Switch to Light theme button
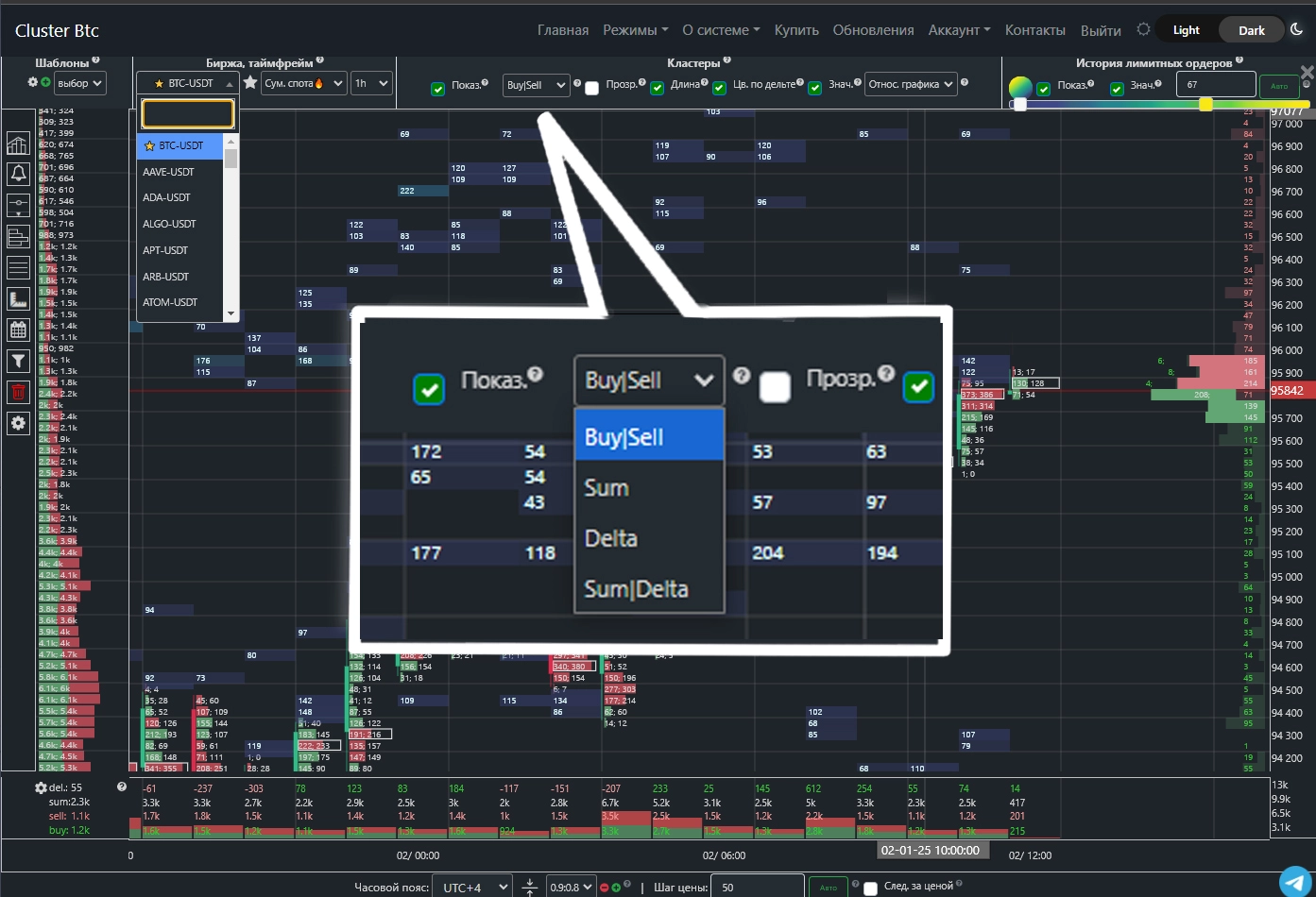The height and width of the screenshot is (897, 1316). 1186,30
